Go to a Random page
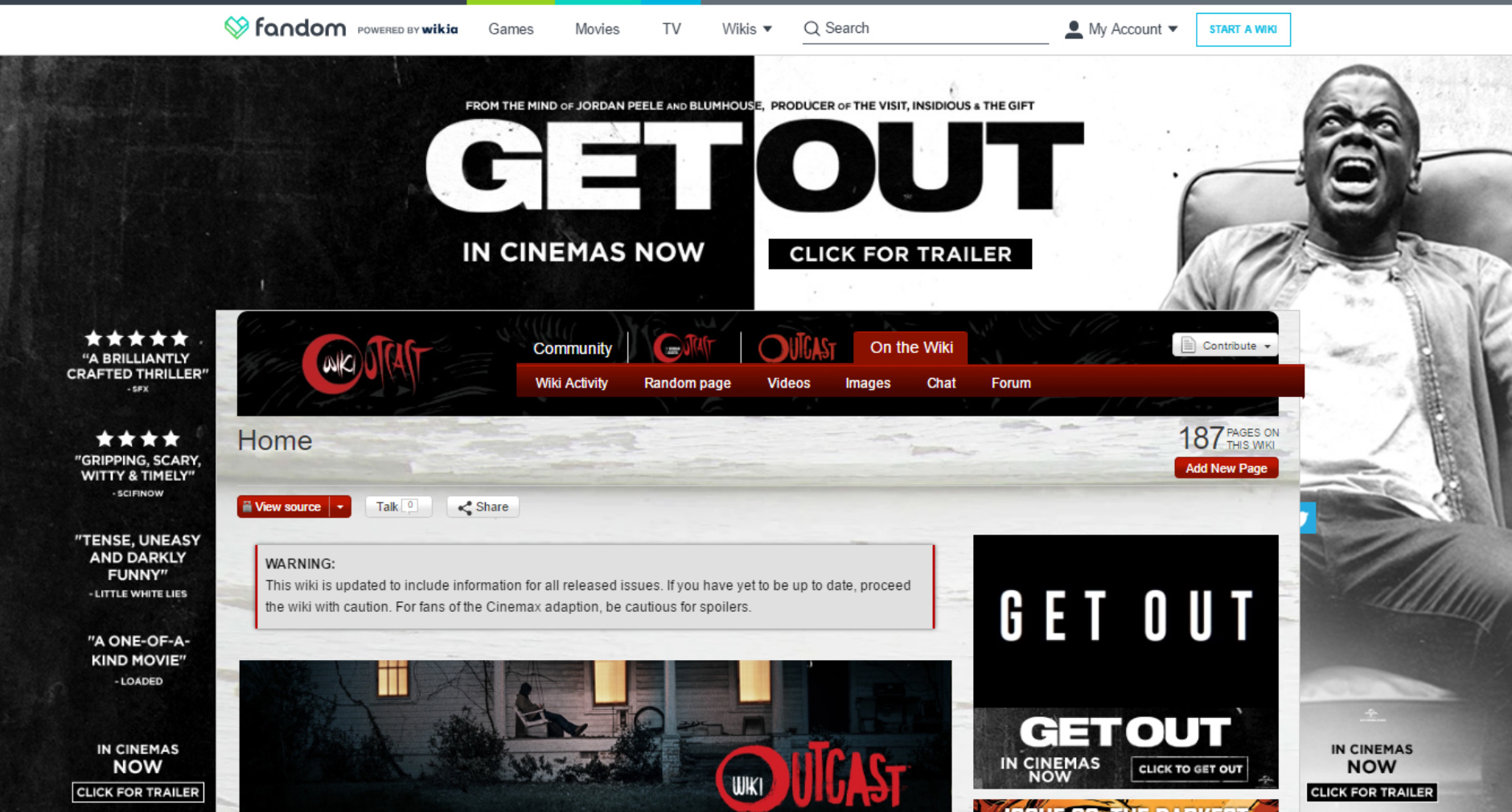Screen dimensions: 1512x812 (687, 383)
